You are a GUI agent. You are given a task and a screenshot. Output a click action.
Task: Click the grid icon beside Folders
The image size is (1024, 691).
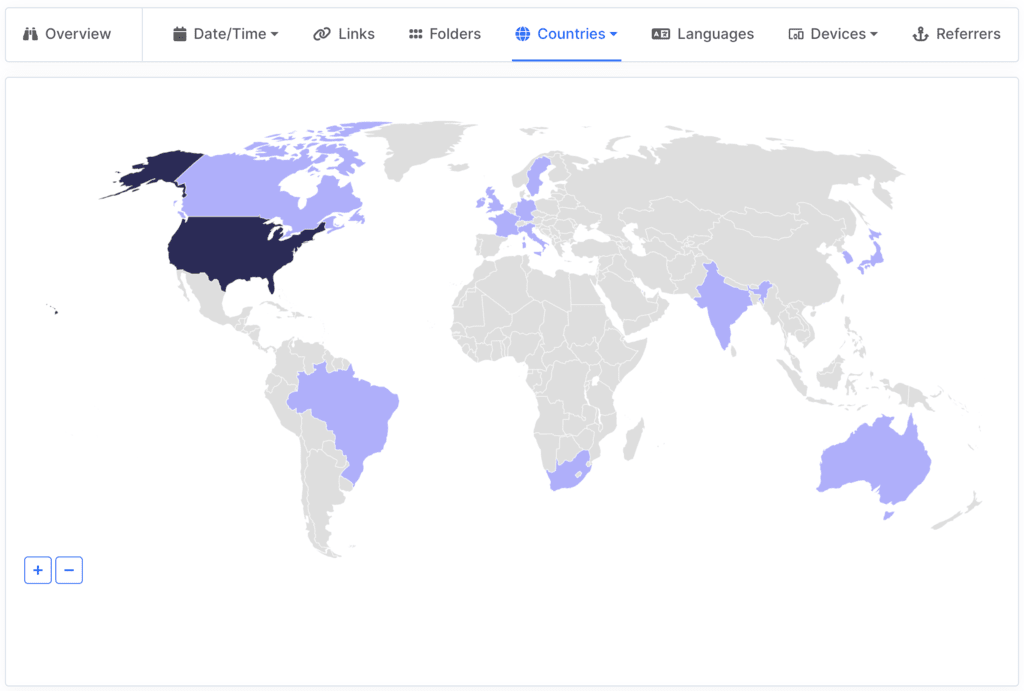click(416, 34)
